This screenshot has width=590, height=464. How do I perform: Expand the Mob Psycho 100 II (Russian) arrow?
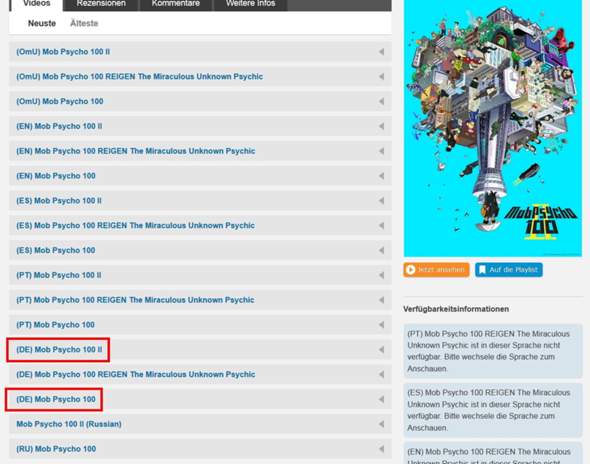click(x=381, y=424)
